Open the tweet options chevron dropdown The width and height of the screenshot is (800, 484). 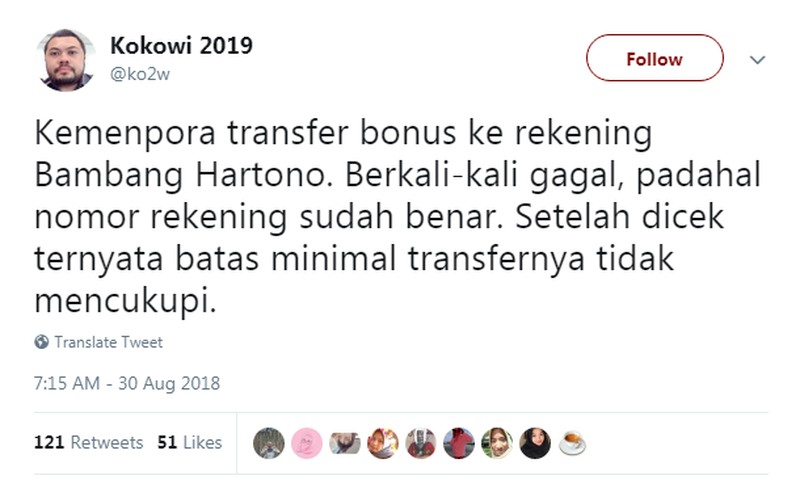(x=758, y=60)
